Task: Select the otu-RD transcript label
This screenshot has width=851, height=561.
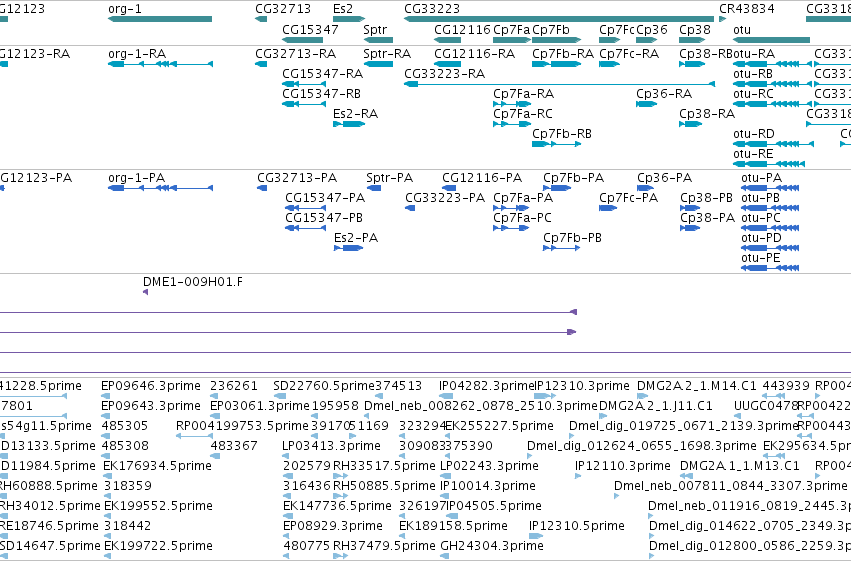Action: point(754,134)
